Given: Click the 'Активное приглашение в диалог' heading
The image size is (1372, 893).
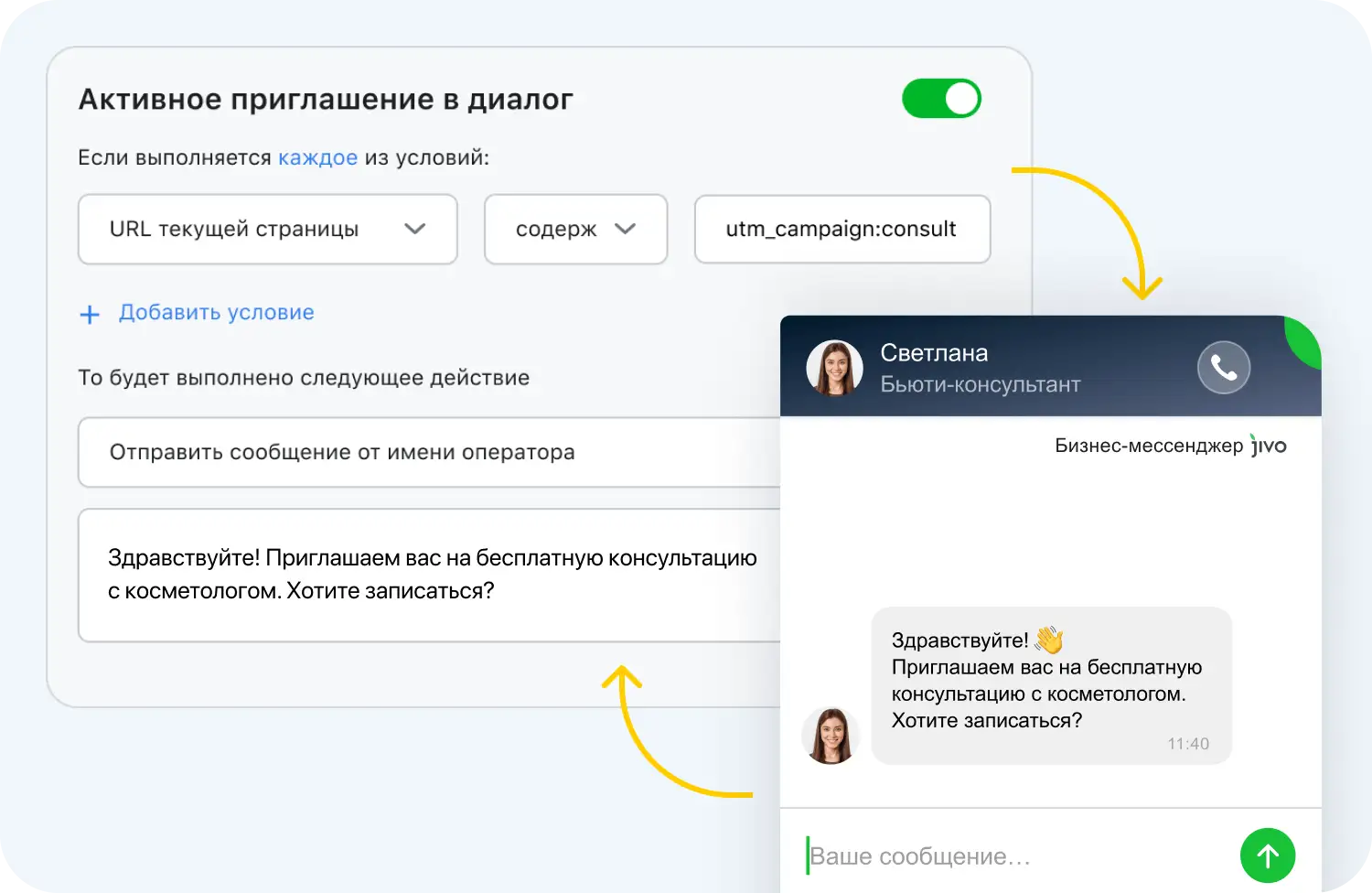Looking at the screenshot, I should 326,99.
